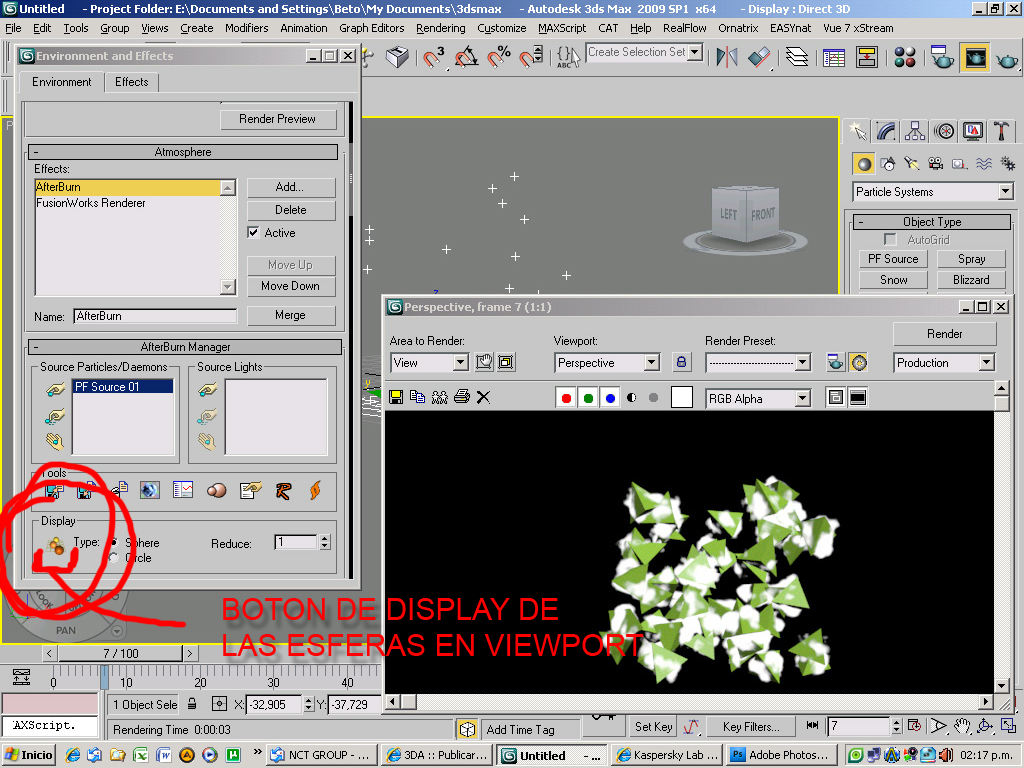This screenshot has height=768, width=1024.
Task: Open the Render Preset dropdown
Action: [x=803, y=362]
